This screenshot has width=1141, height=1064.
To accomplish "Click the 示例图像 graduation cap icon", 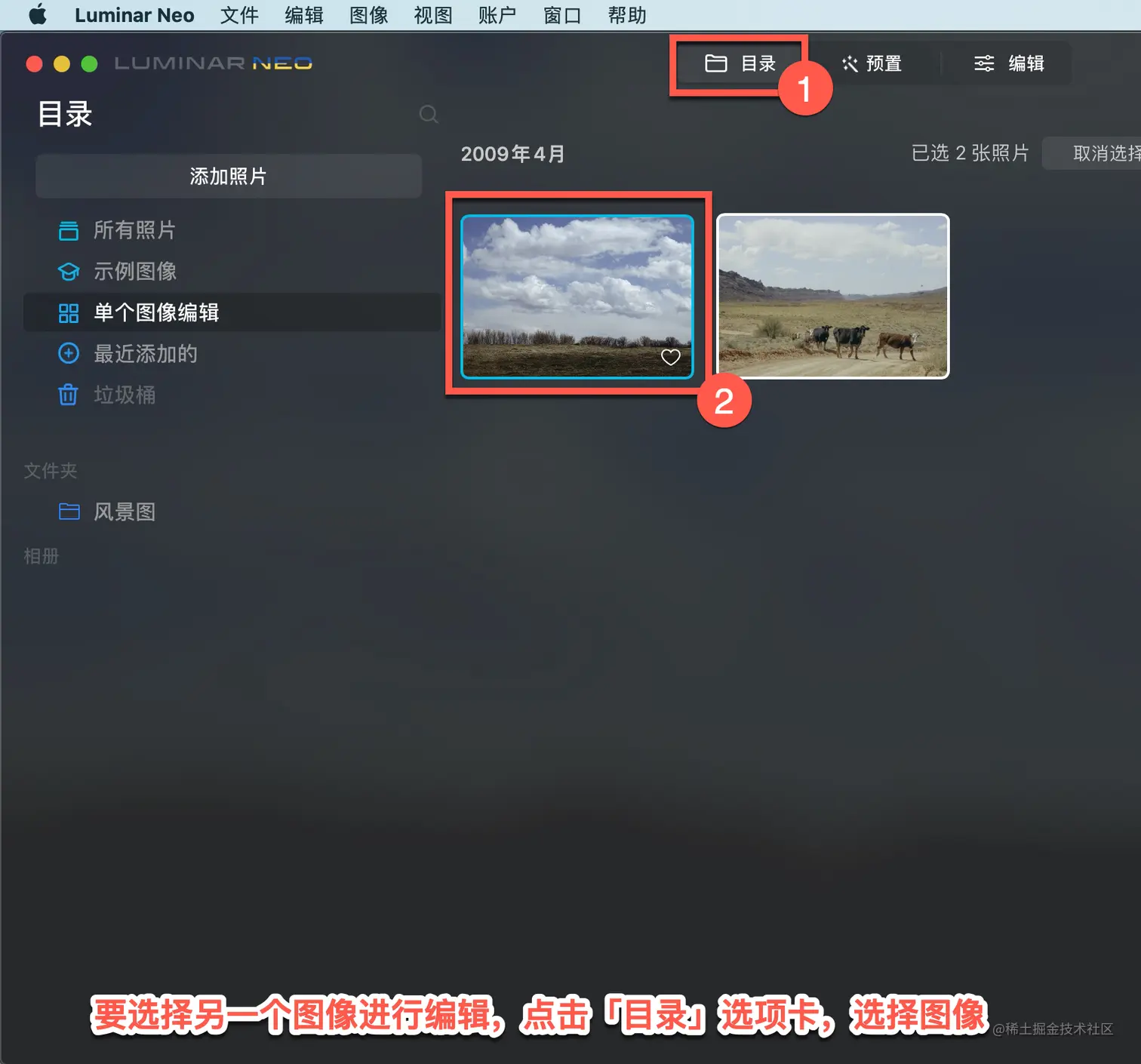I will pyautogui.click(x=69, y=272).
